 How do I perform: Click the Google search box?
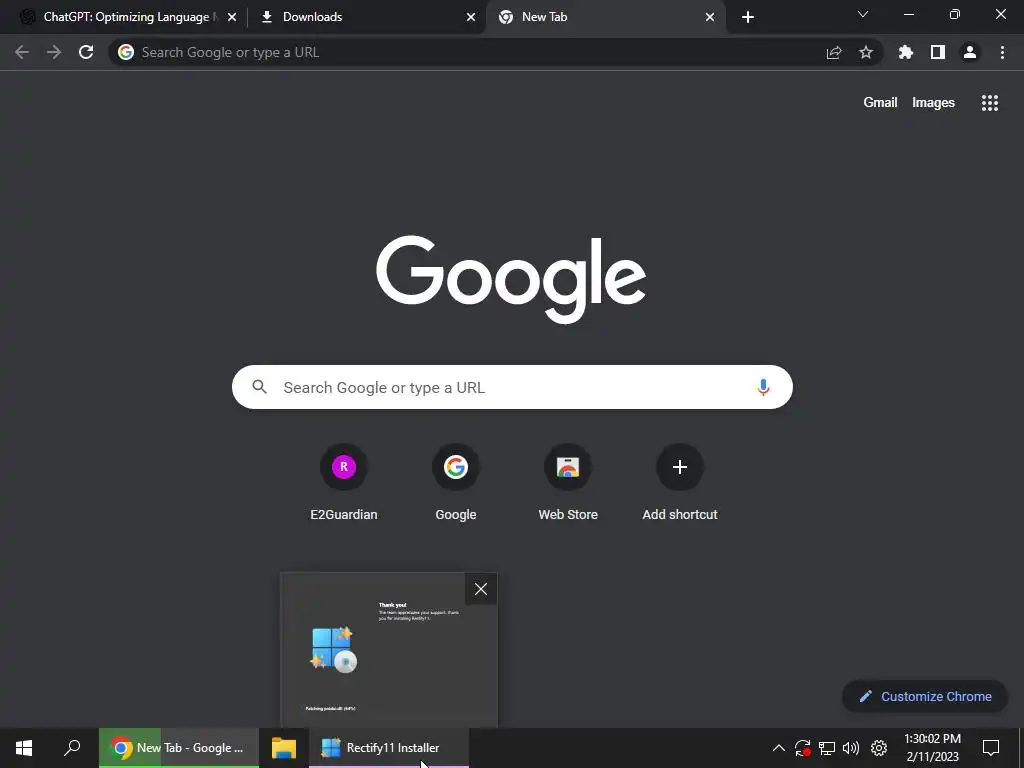coord(513,387)
